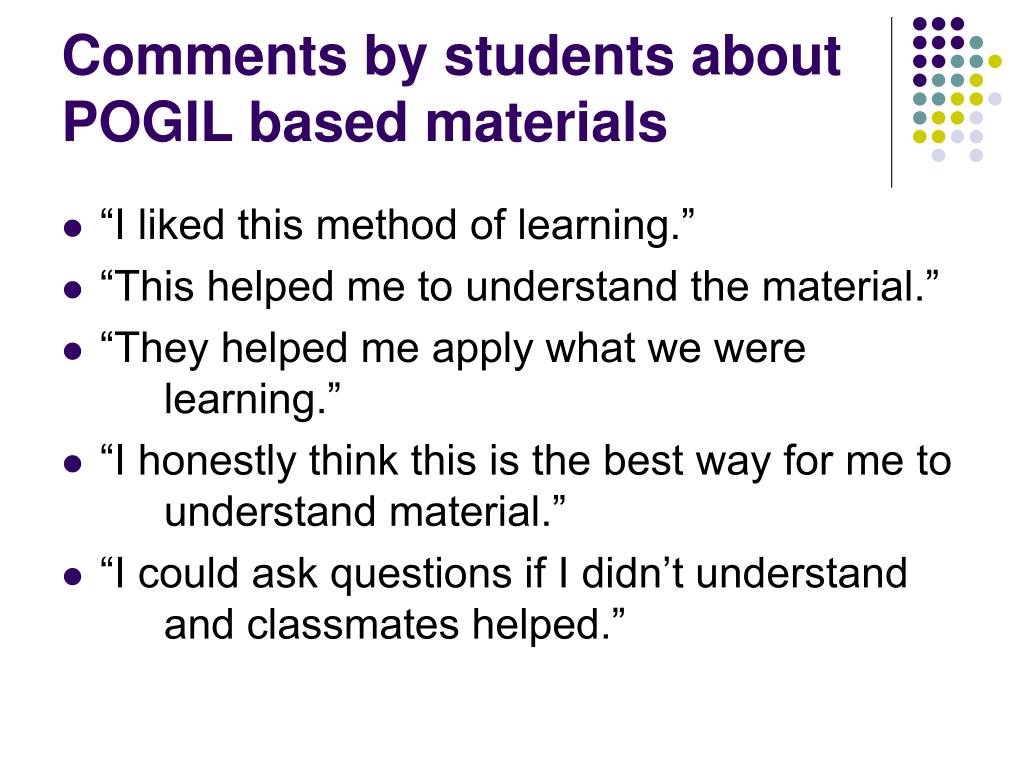The width and height of the screenshot is (1024, 768).
Task: Click the word "POGIL" in the title
Action: pos(148,122)
